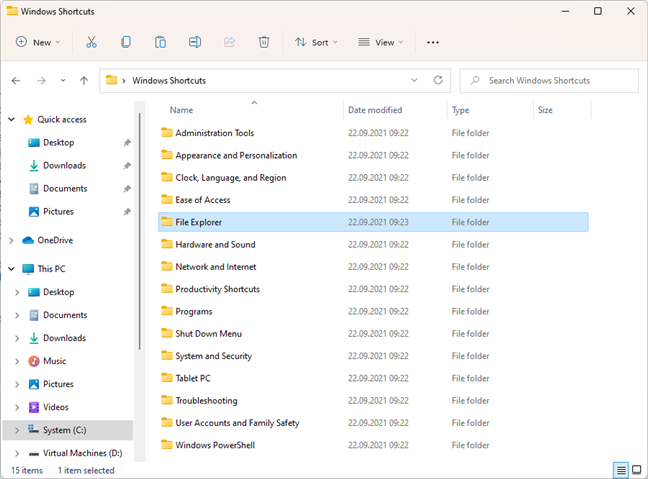Collapse the Quick access section
648x479 pixels.
[12, 119]
